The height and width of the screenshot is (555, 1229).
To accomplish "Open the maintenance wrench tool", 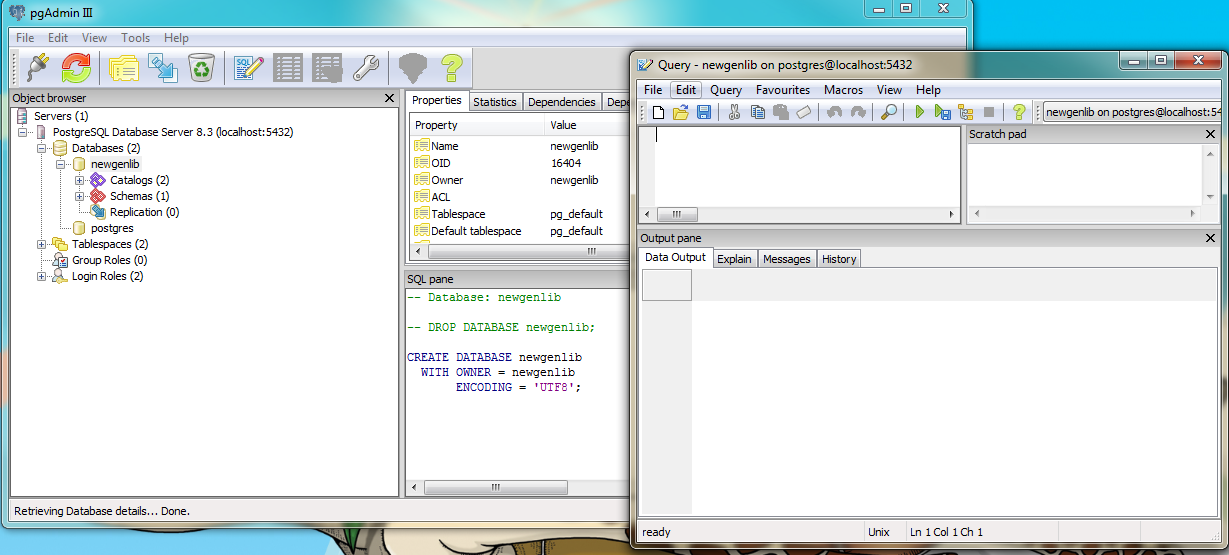I will 366,68.
